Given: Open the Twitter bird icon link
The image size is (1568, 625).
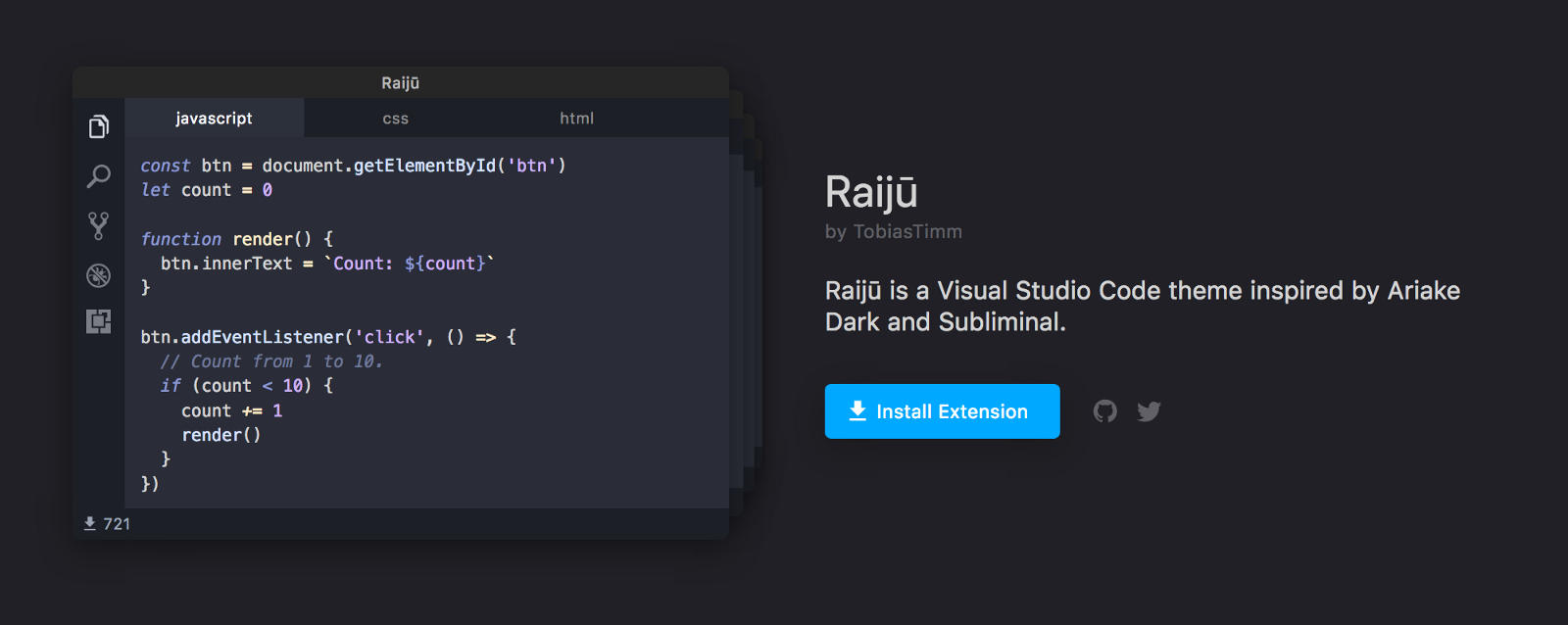Looking at the screenshot, I should [x=1149, y=411].
